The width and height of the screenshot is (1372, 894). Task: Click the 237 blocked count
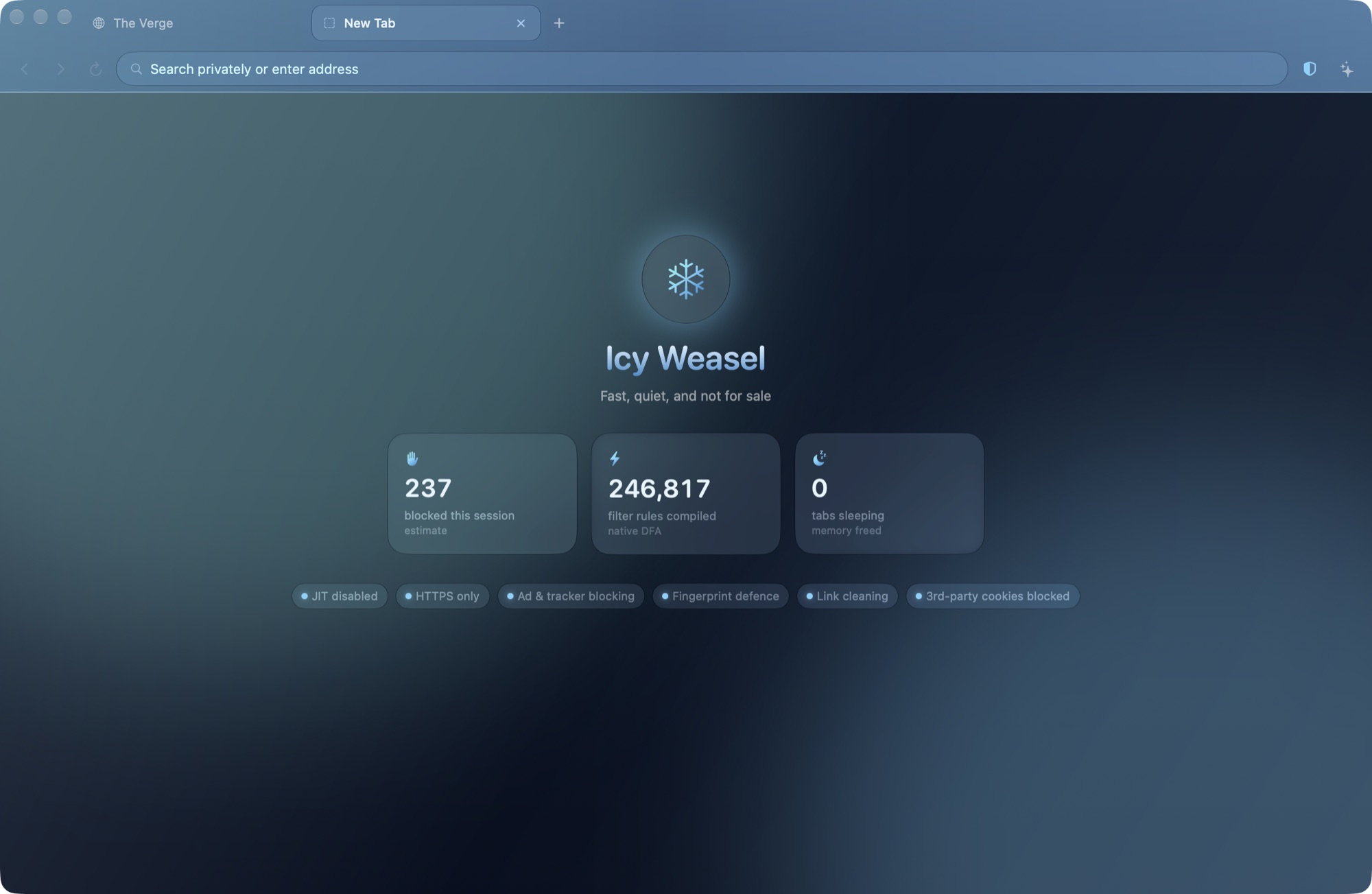(x=428, y=489)
